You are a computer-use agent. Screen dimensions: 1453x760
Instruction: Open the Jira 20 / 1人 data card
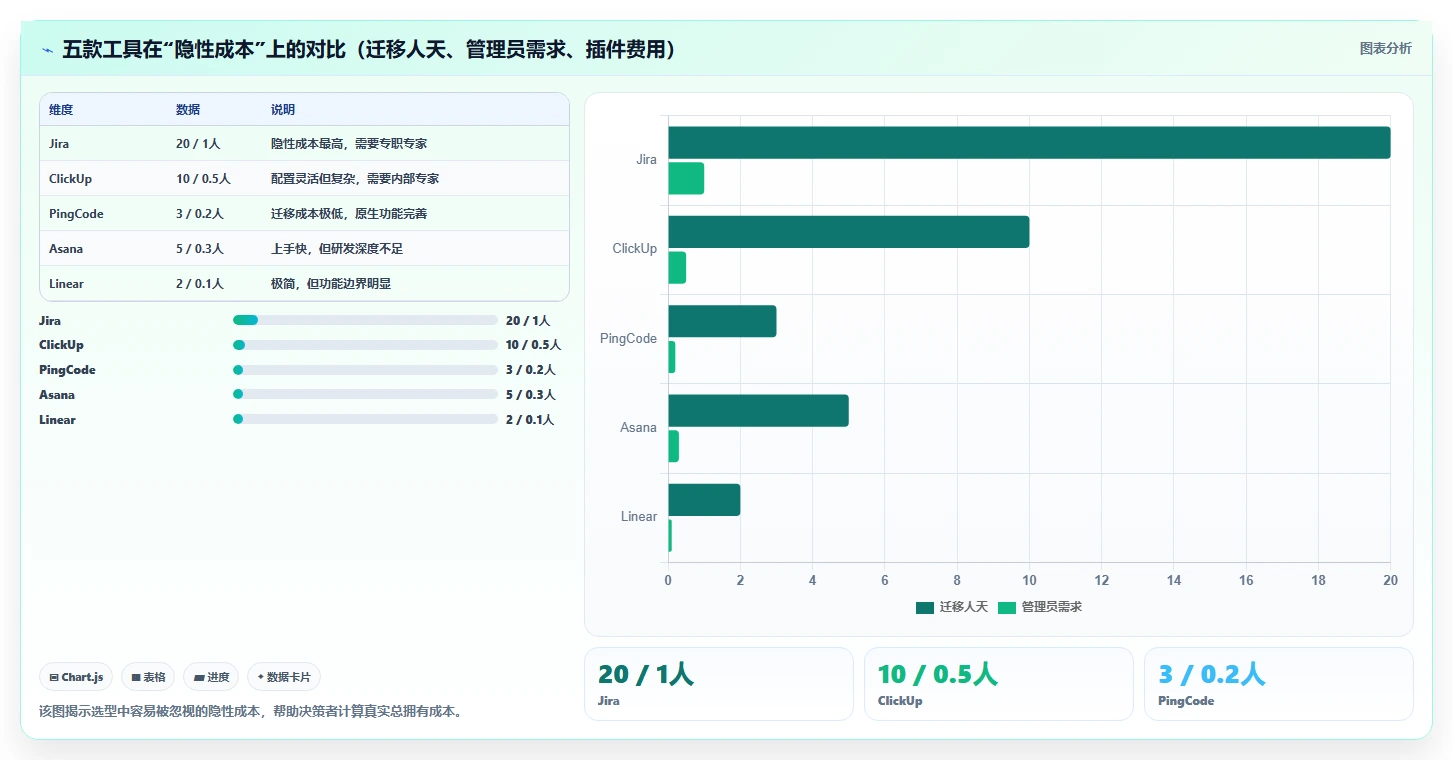pos(718,684)
